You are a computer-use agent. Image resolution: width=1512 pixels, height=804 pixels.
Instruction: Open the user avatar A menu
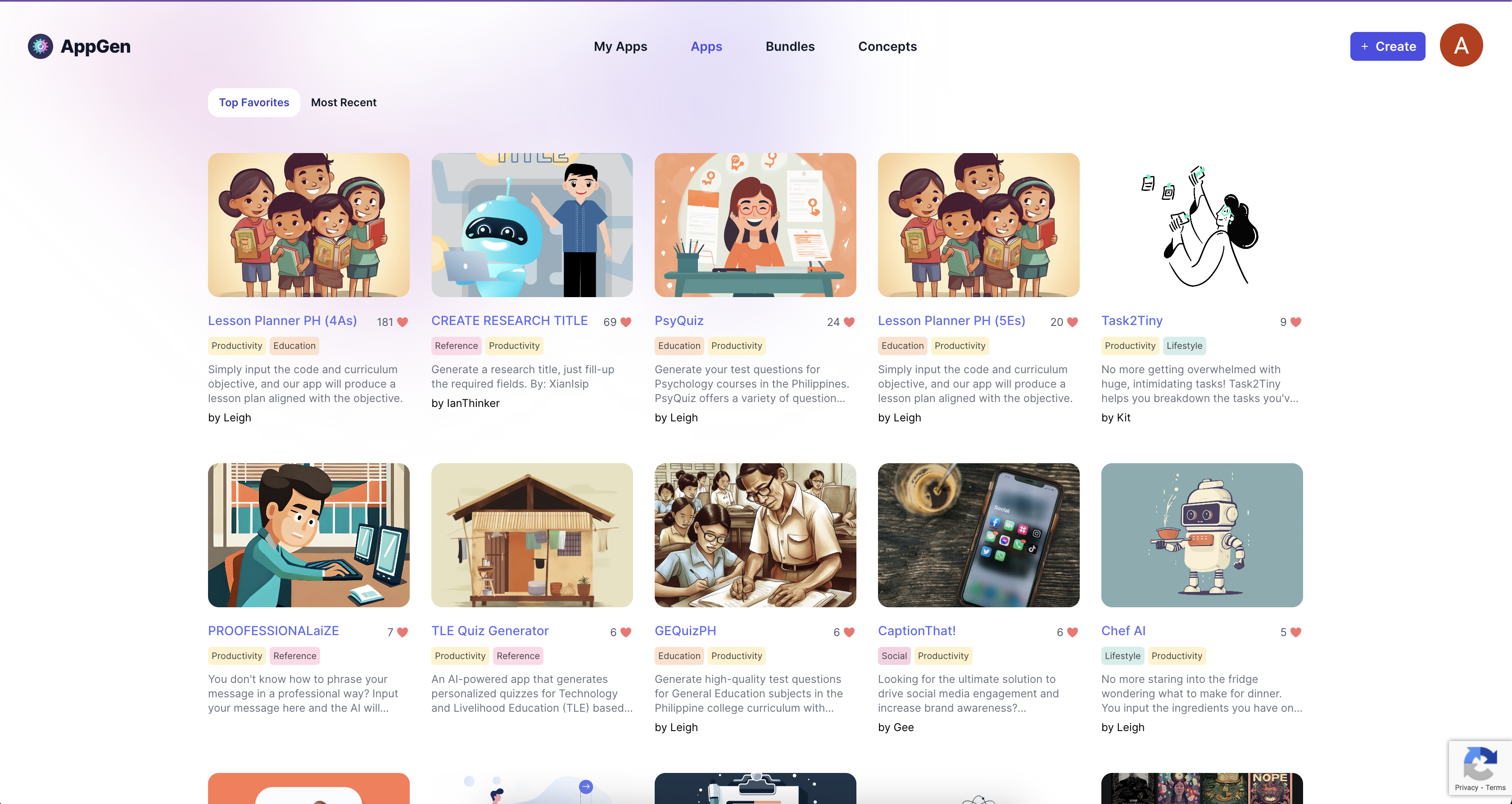tap(1461, 46)
